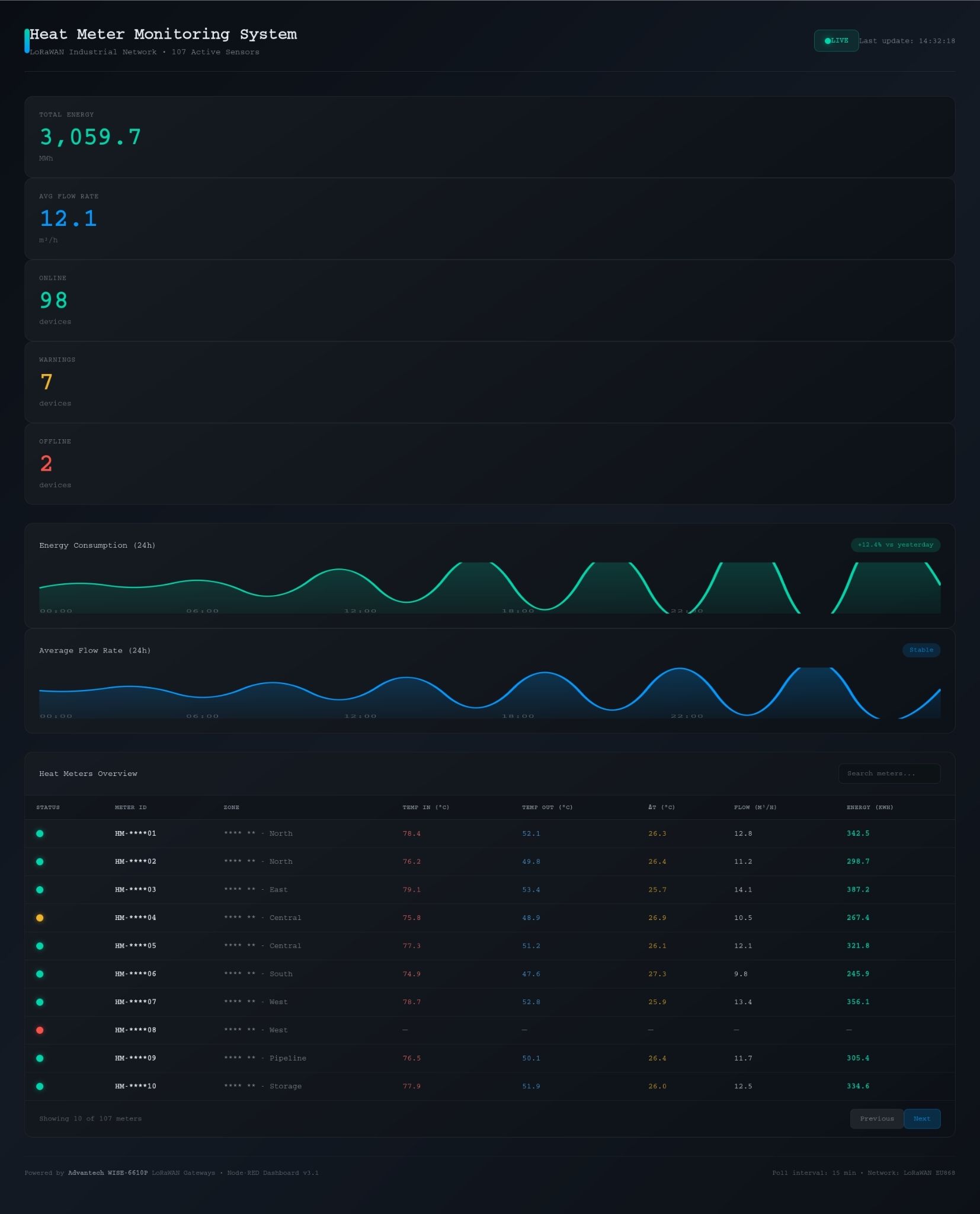Select the Total Energy 3,059.7 card

pyautogui.click(x=489, y=137)
